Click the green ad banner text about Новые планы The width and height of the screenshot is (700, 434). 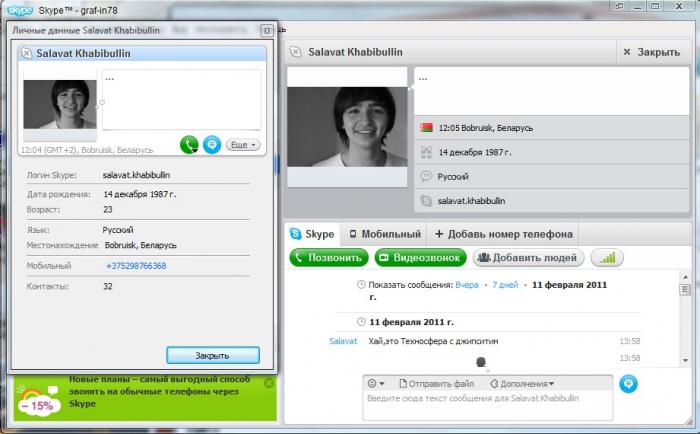coord(159,391)
